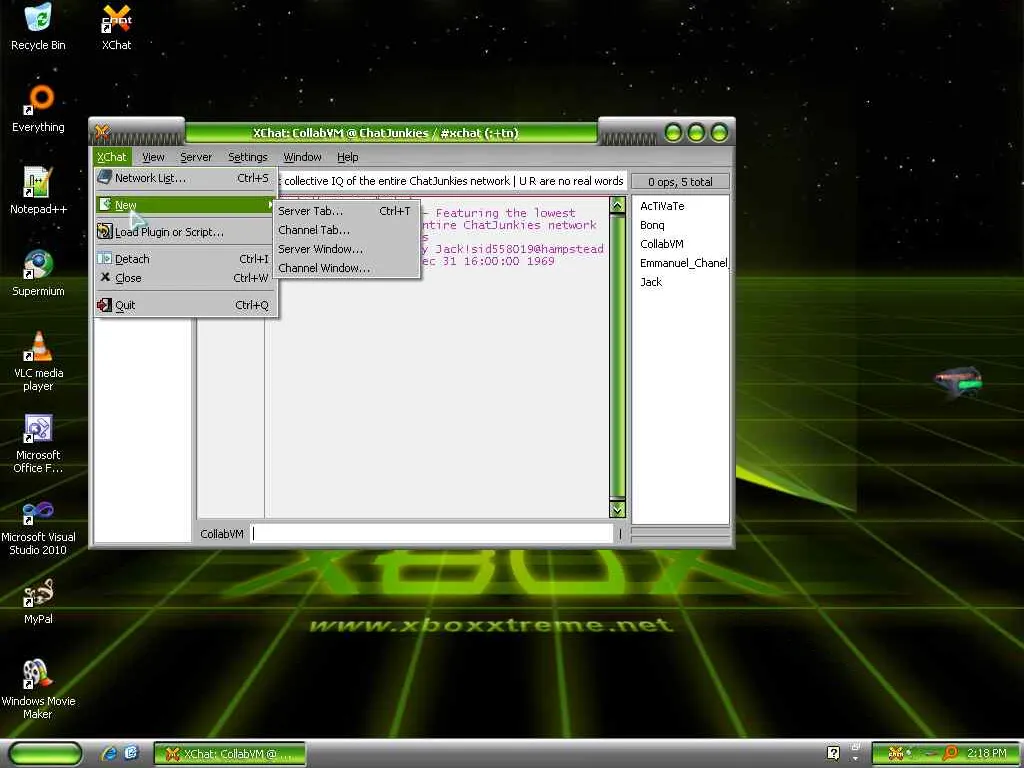This screenshot has width=1024, height=768.
Task: Open the View menu
Action: (x=153, y=157)
